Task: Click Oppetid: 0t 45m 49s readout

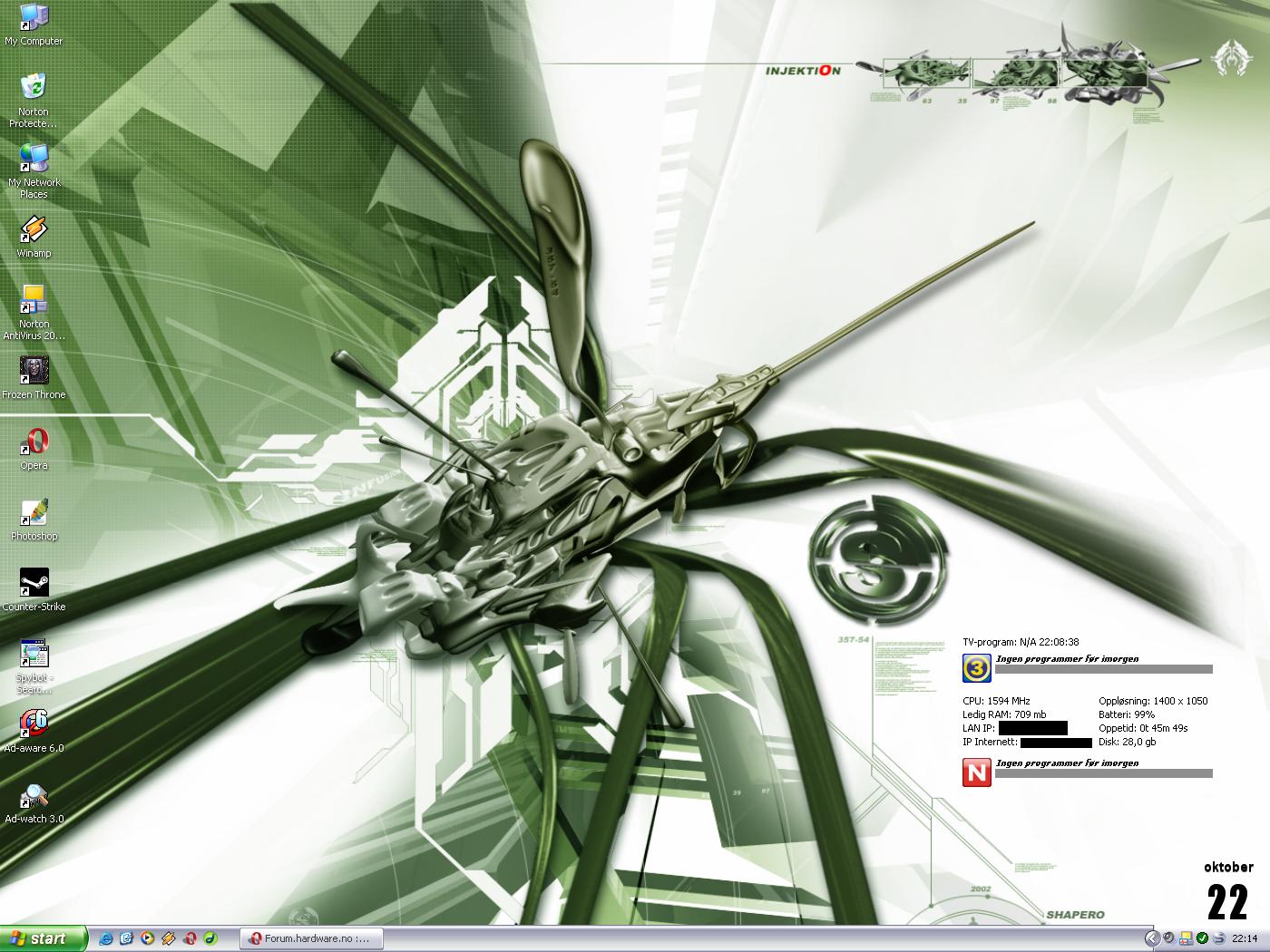Action: [1143, 728]
